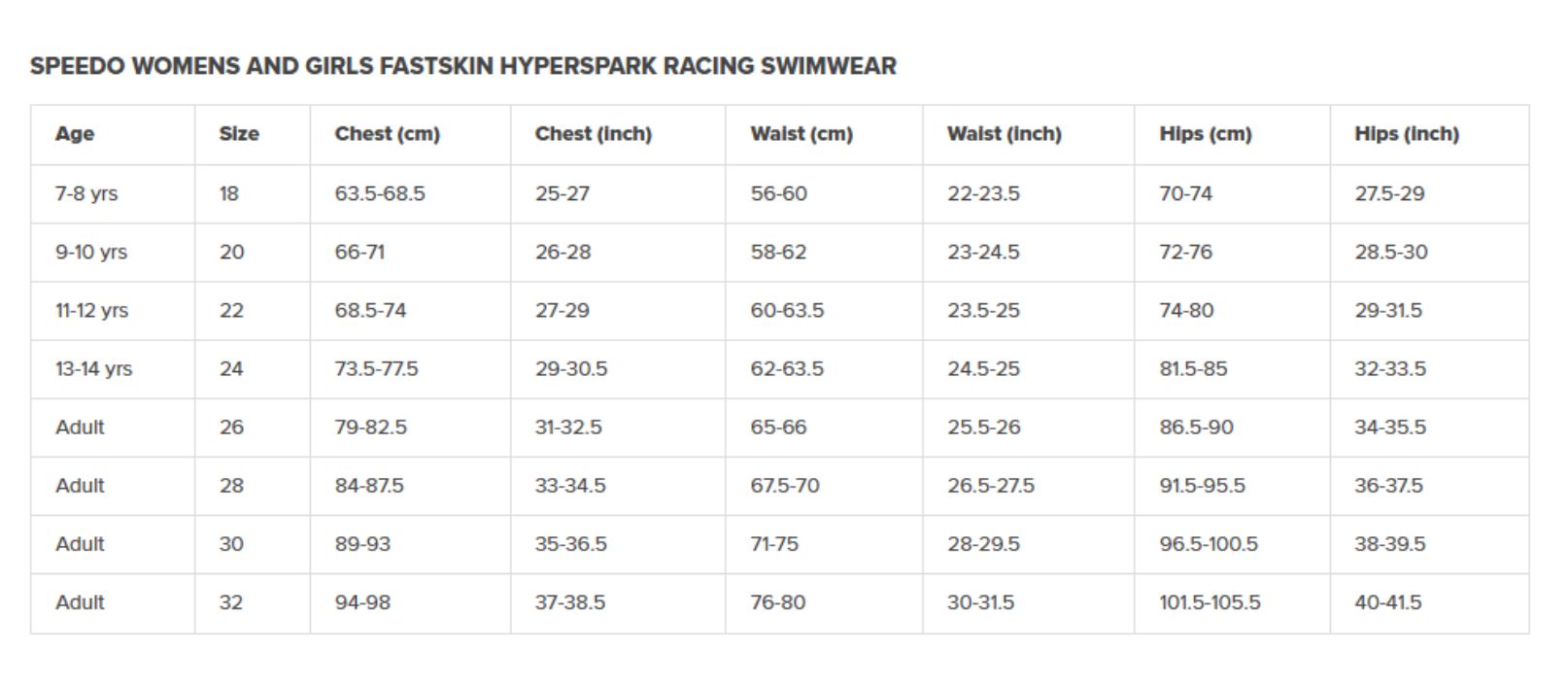Click size 26 in the table
Image resolution: width=1568 pixels, height=685 pixels.
point(231,428)
